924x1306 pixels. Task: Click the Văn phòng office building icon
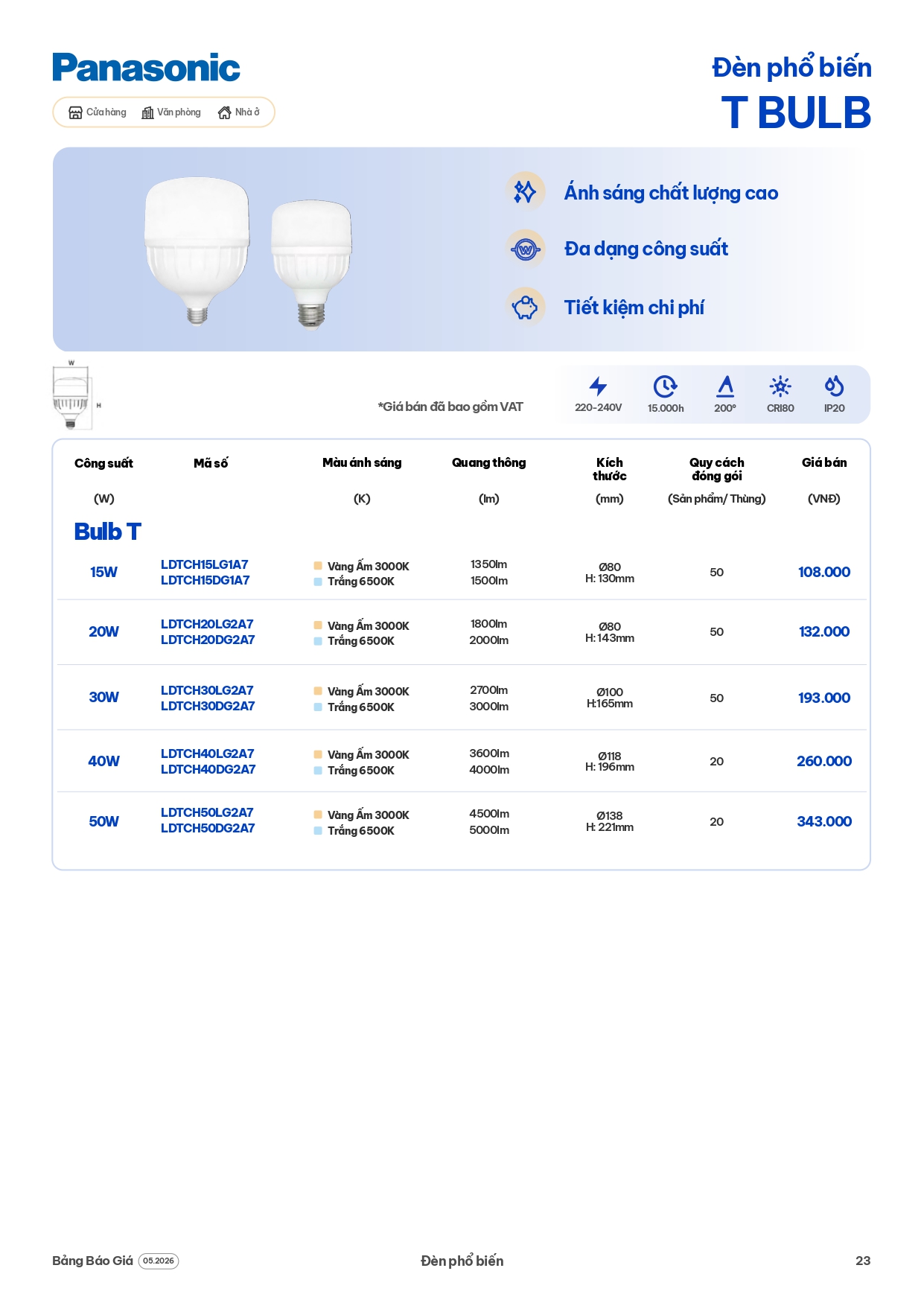[x=147, y=112]
